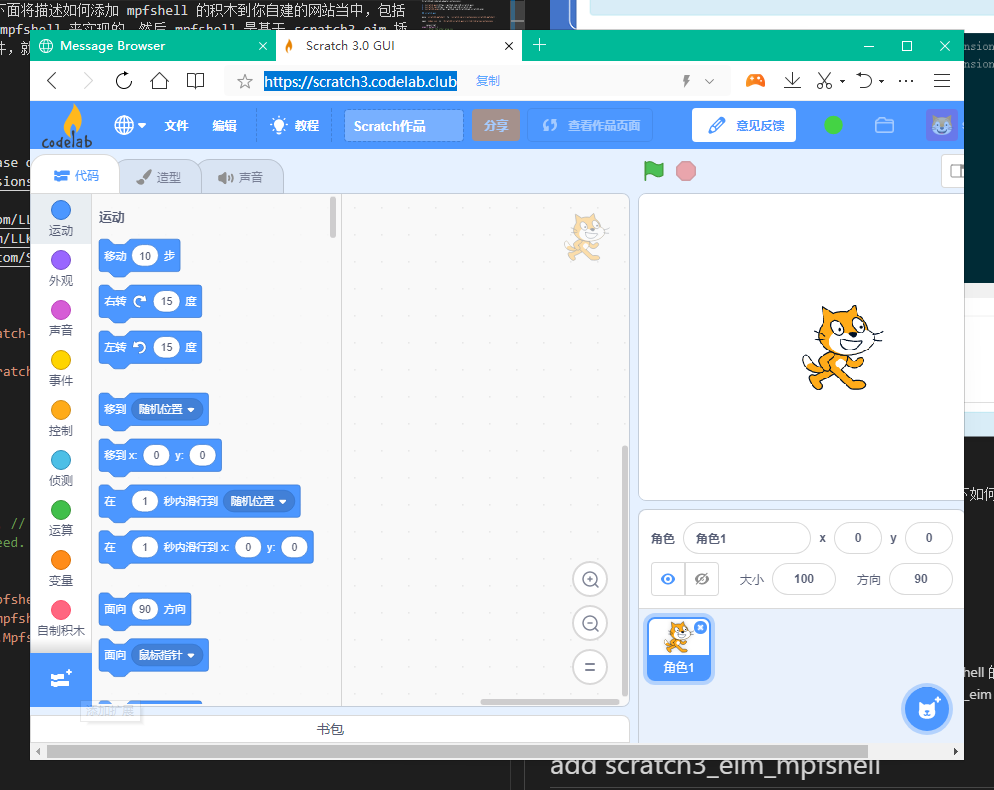Screen dimensions: 994x790
Task: Zoom out the code workspace
Action: point(590,623)
